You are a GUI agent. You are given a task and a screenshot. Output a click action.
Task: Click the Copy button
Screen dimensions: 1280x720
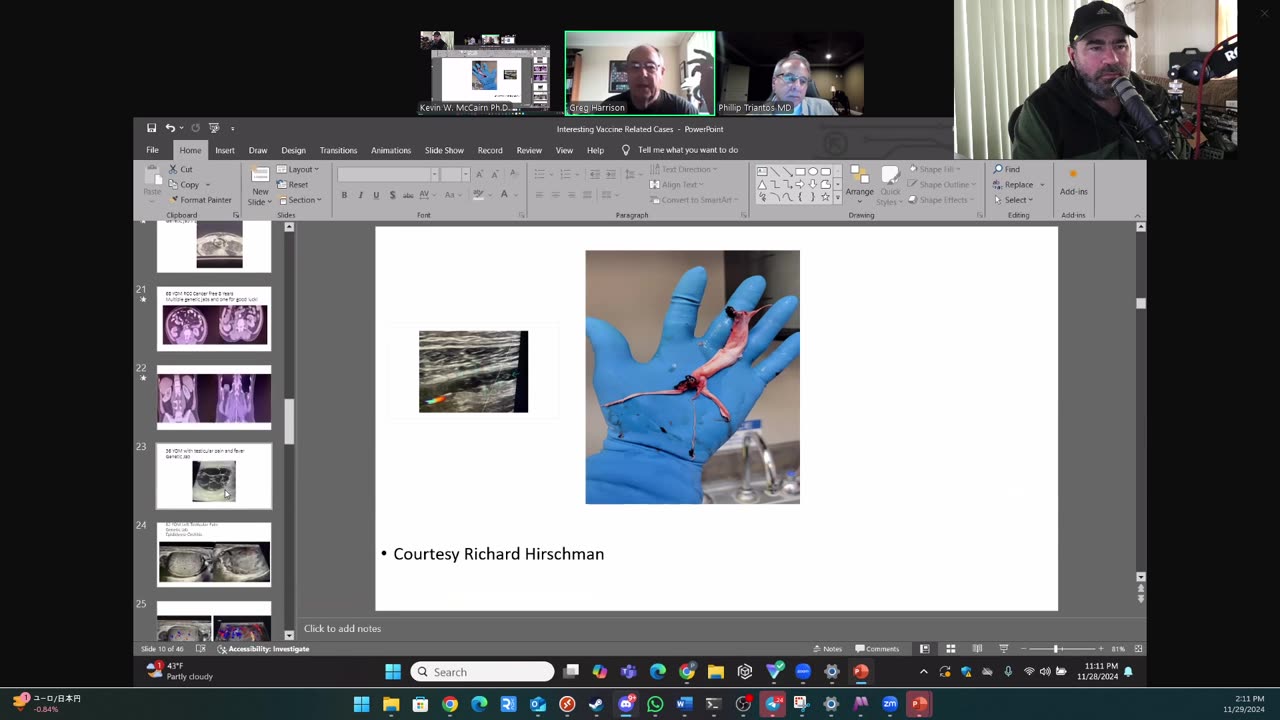click(x=185, y=185)
